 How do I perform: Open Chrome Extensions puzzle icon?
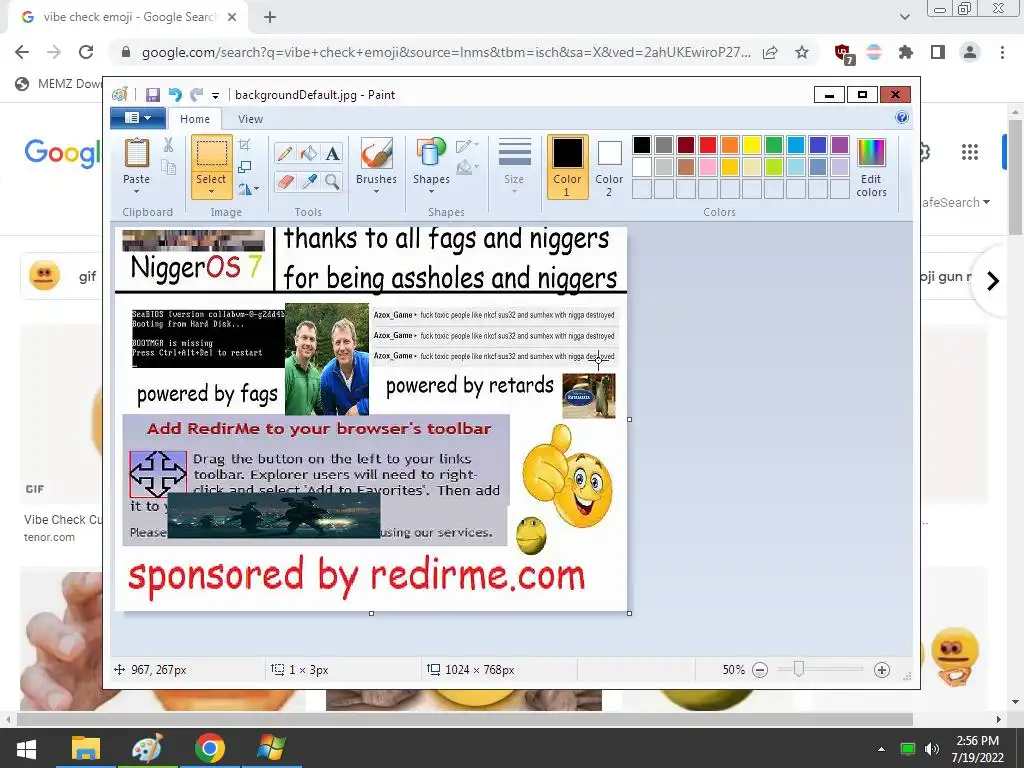906,52
